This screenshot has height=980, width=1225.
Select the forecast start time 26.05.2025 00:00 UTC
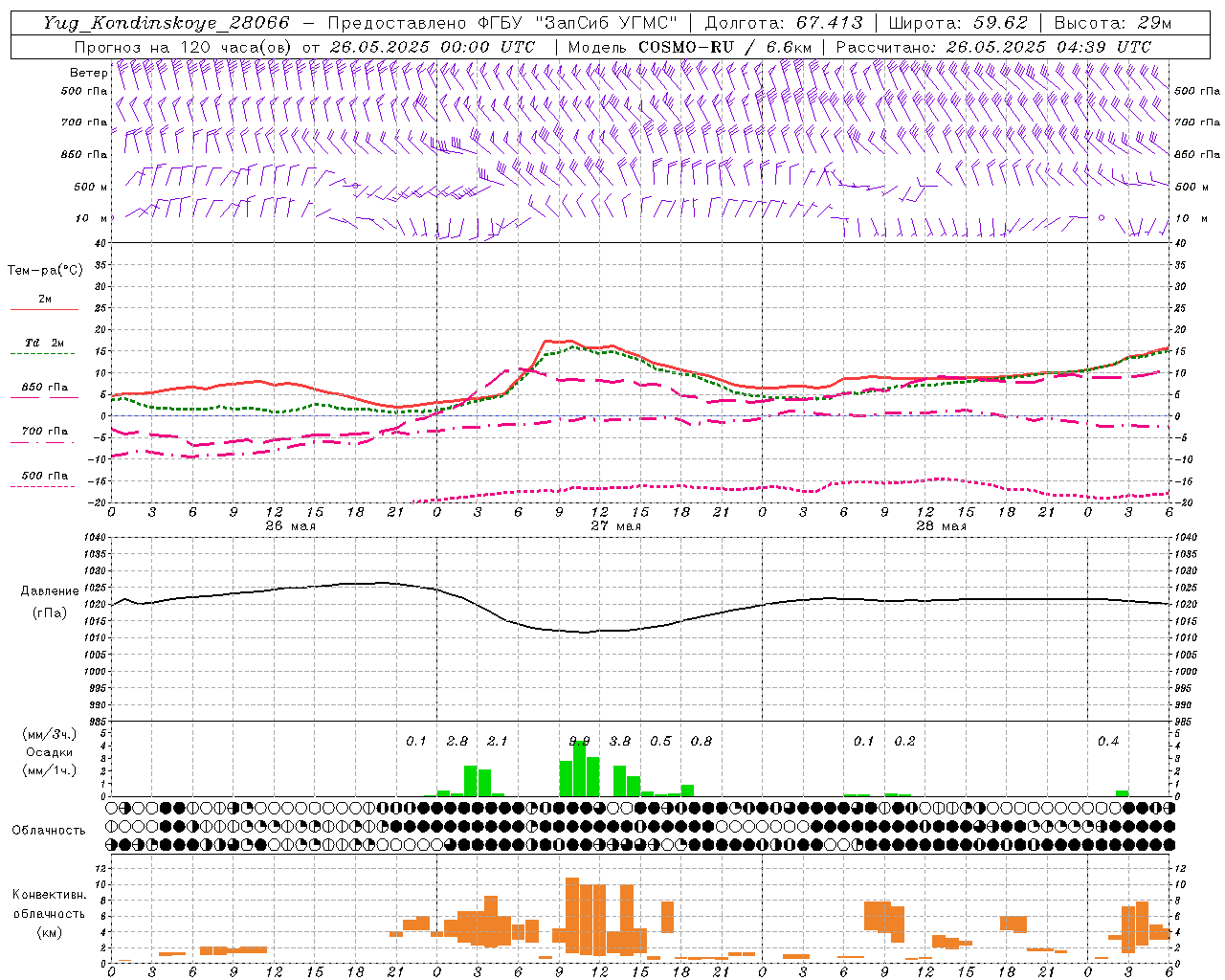pyautogui.click(x=433, y=47)
